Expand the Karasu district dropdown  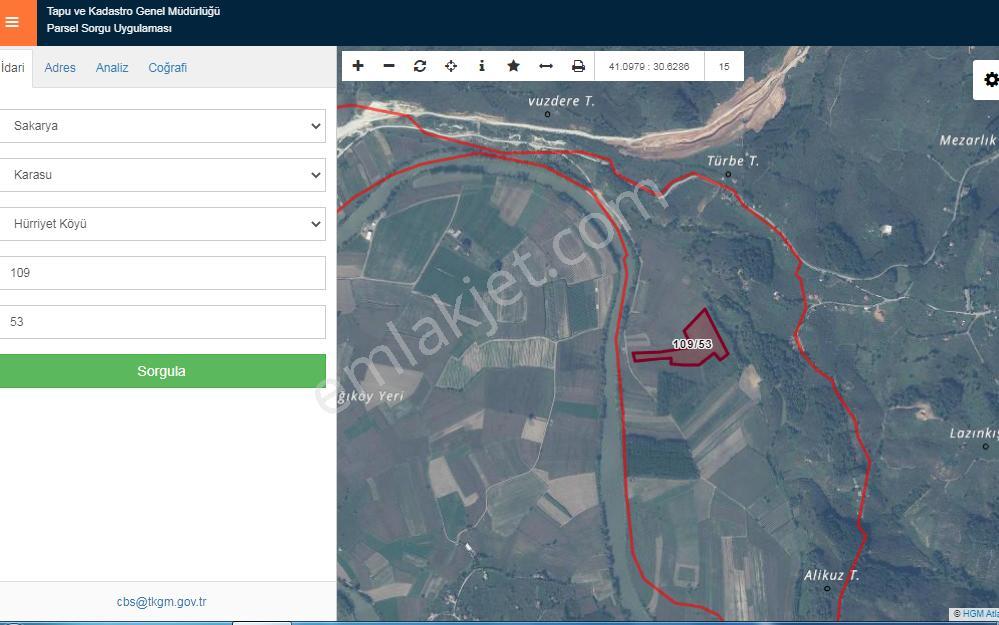[x=162, y=175]
